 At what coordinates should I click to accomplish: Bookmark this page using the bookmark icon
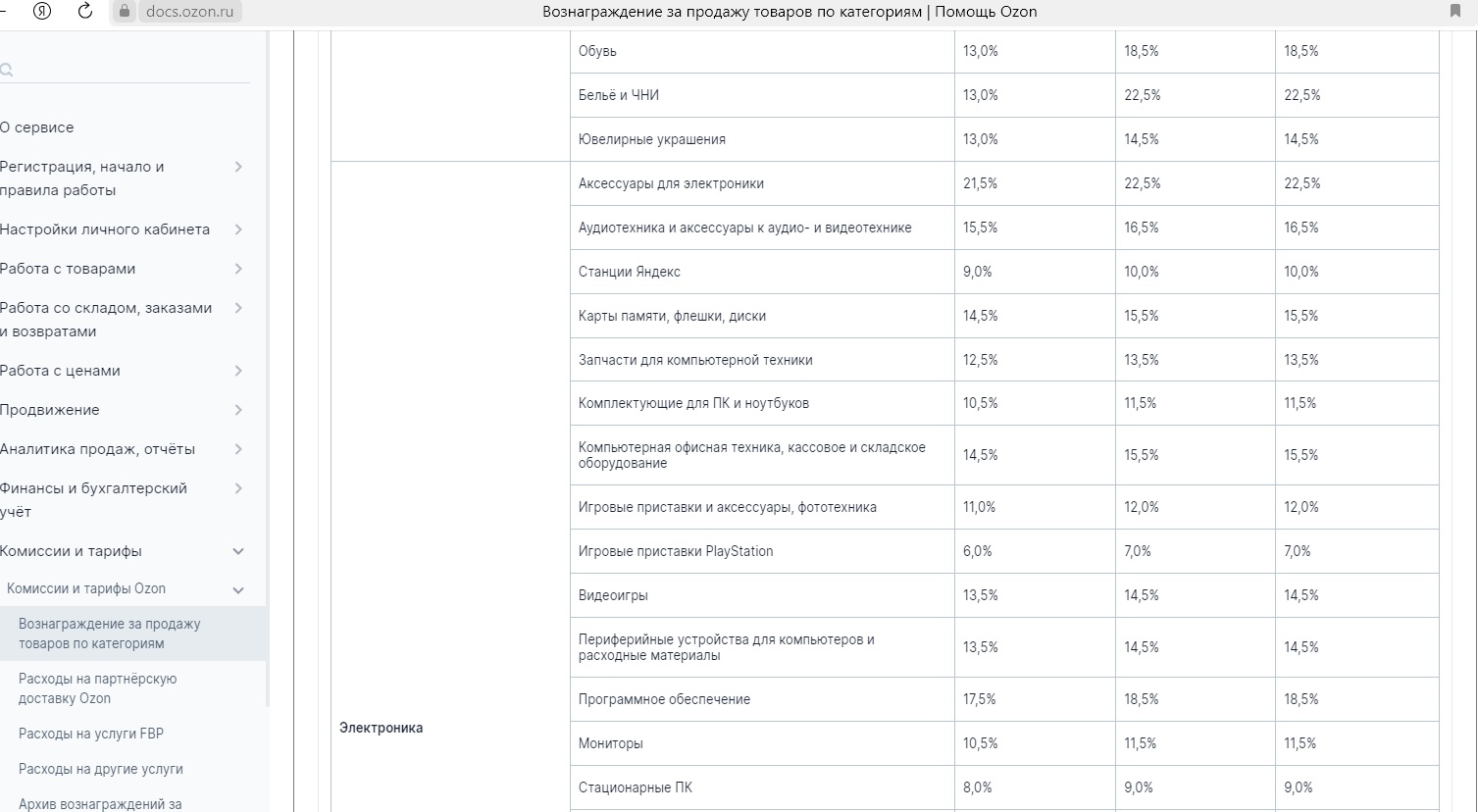1455,12
